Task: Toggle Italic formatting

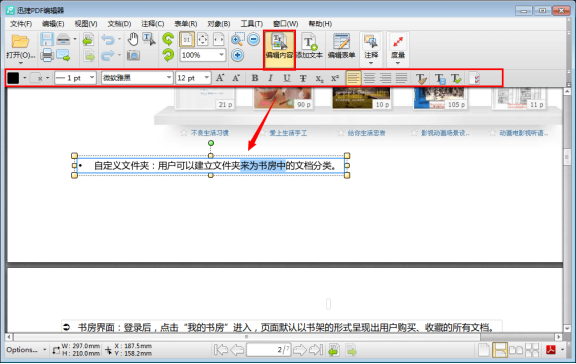Action: click(270, 78)
